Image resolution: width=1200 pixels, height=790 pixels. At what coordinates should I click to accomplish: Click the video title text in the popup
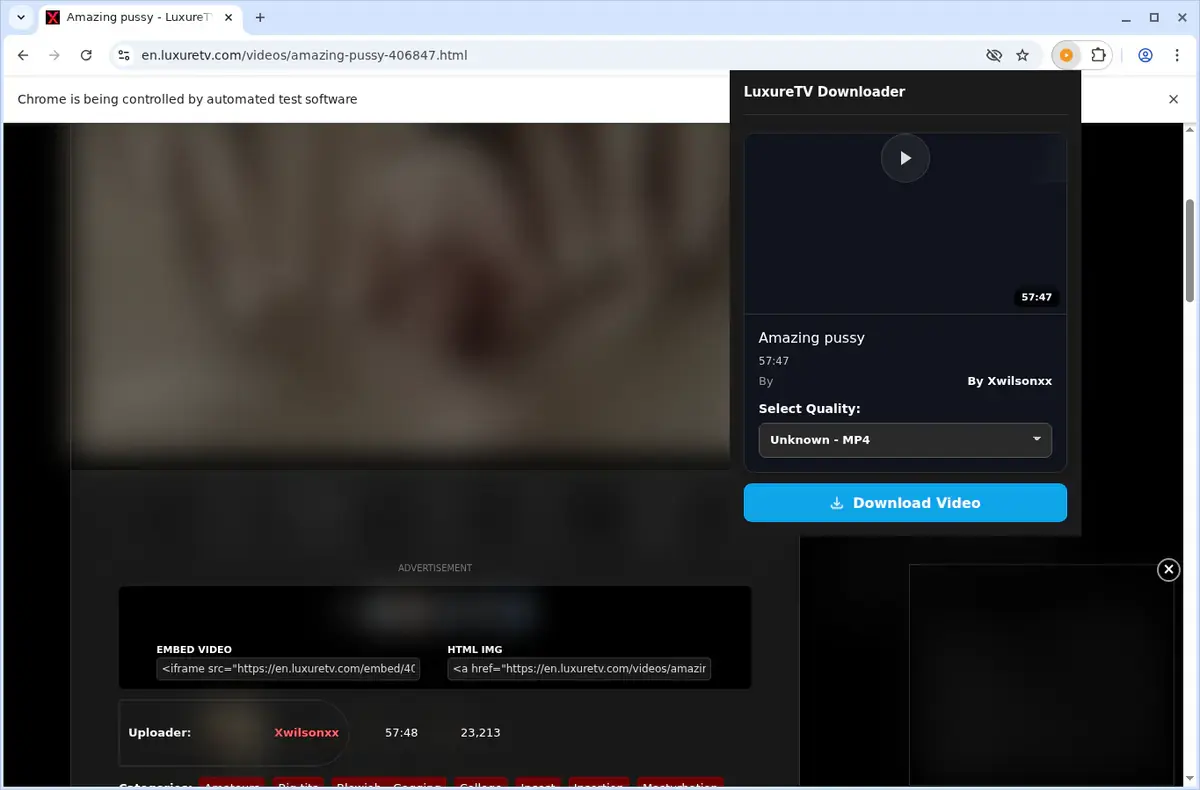811,338
